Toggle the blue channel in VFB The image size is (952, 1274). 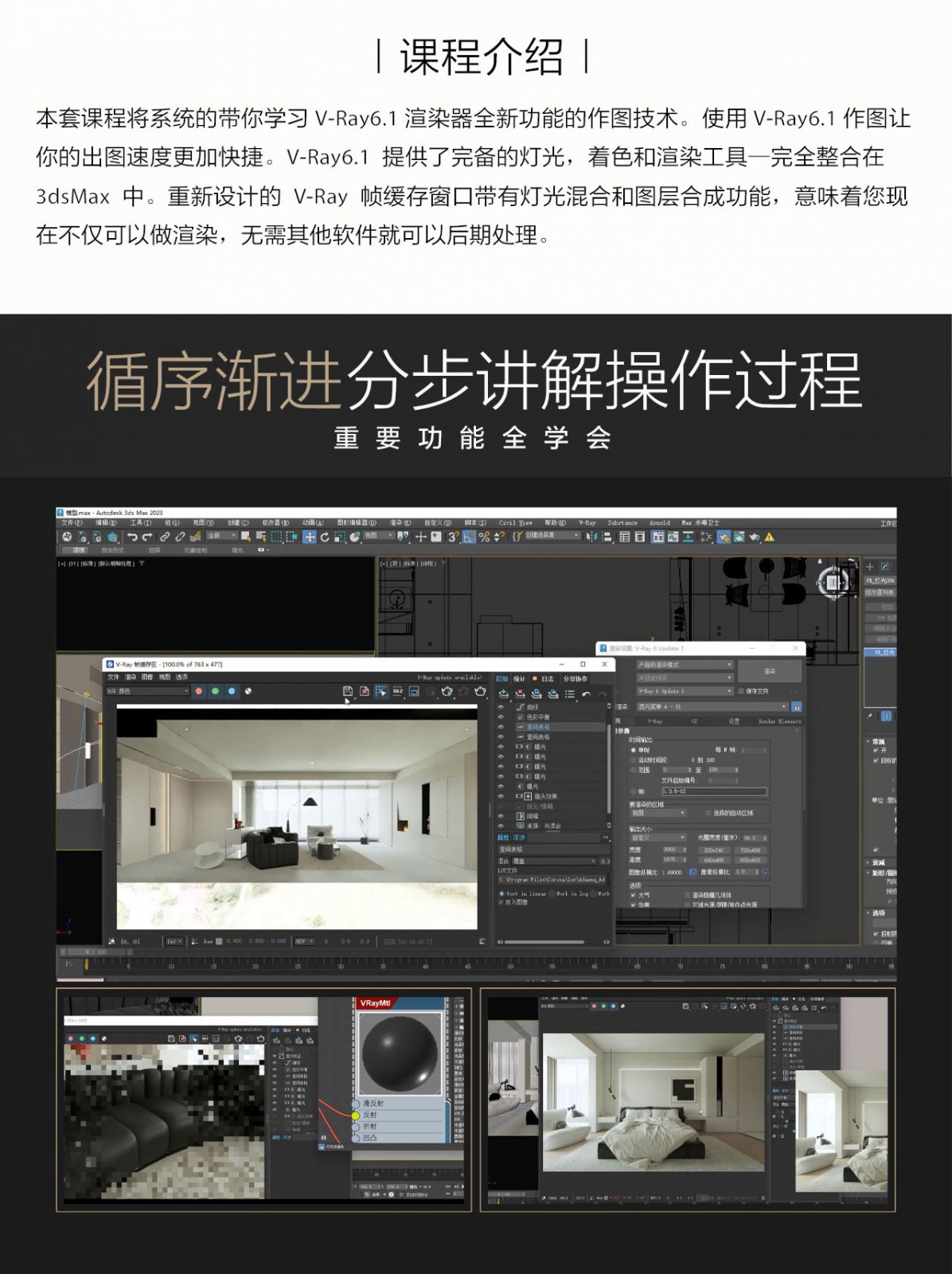click(x=232, y=691)
